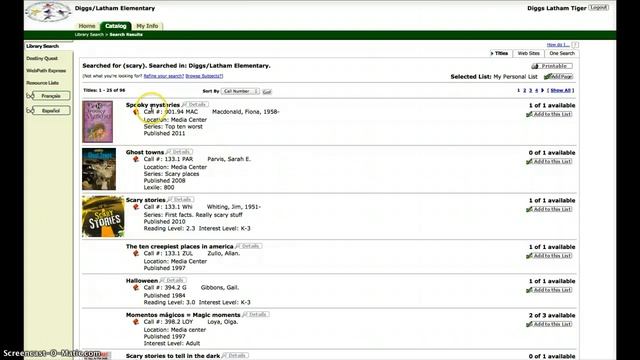Screen dimensions: 640x360
Task: Open Destiny Quest from the sidebar
Action: pyautogui.click(x=42, y=58)
